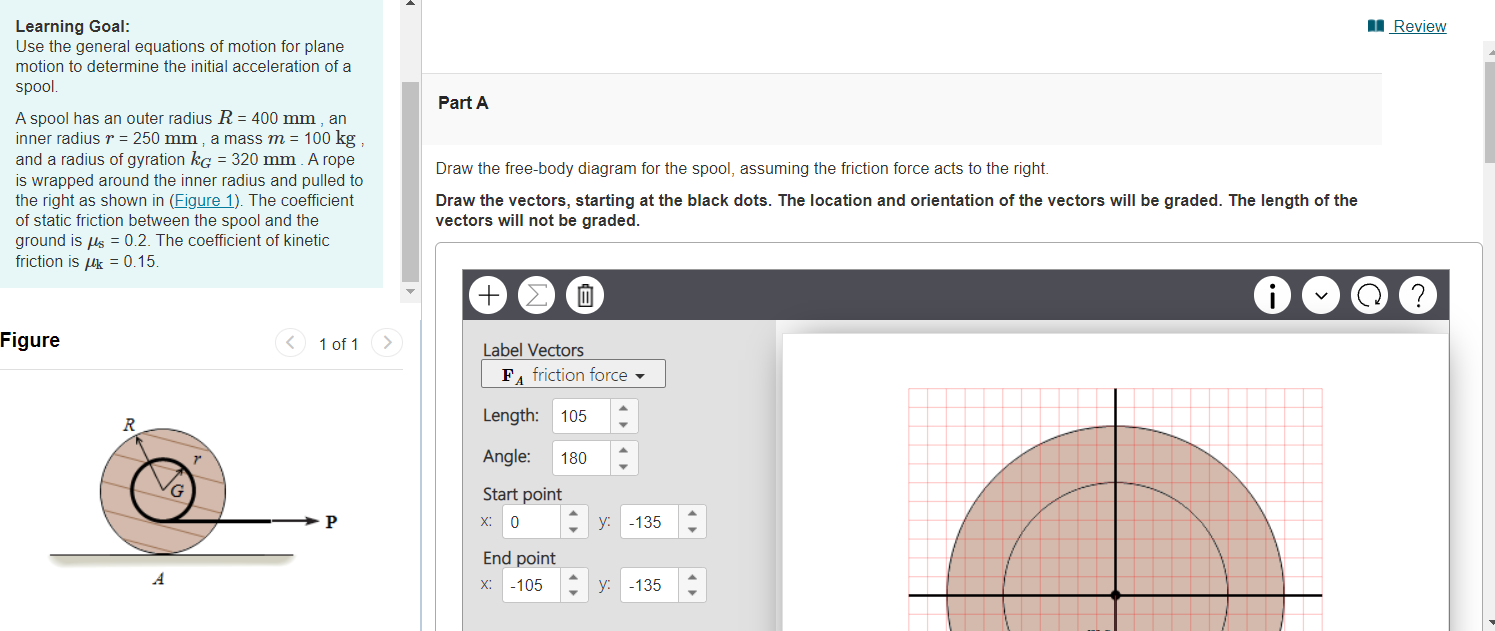Decrease the End point x stepper
The width and height of the screenshot is (1495, 631).
pos(573,593)
